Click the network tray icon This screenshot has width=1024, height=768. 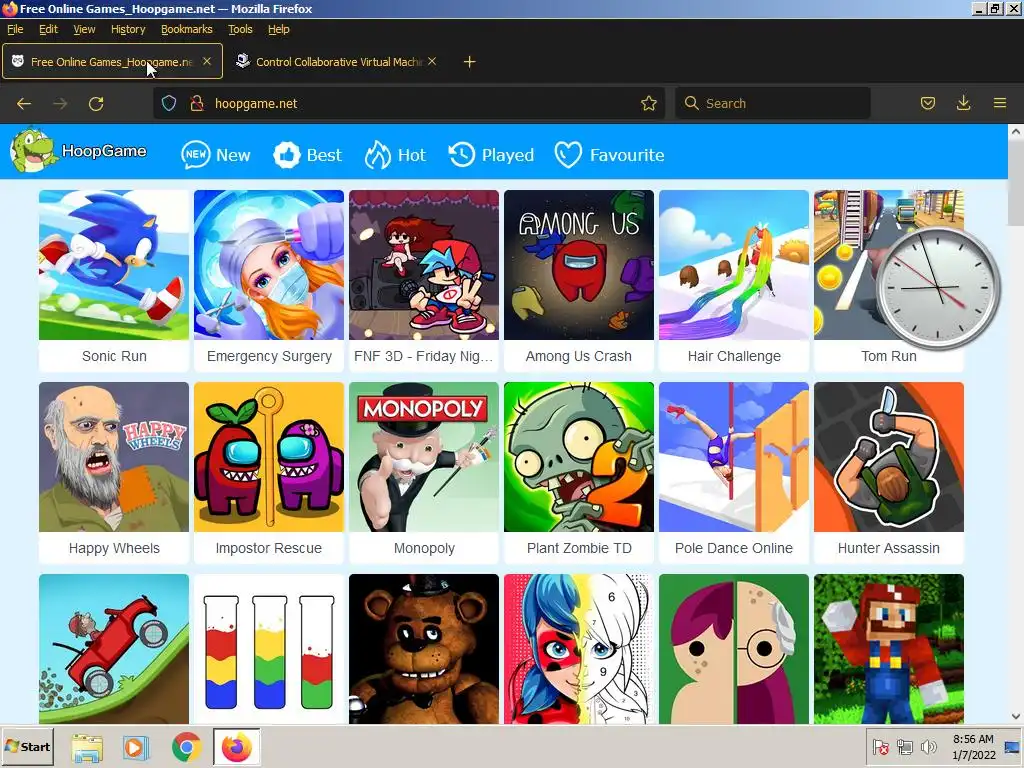[904, 747]
